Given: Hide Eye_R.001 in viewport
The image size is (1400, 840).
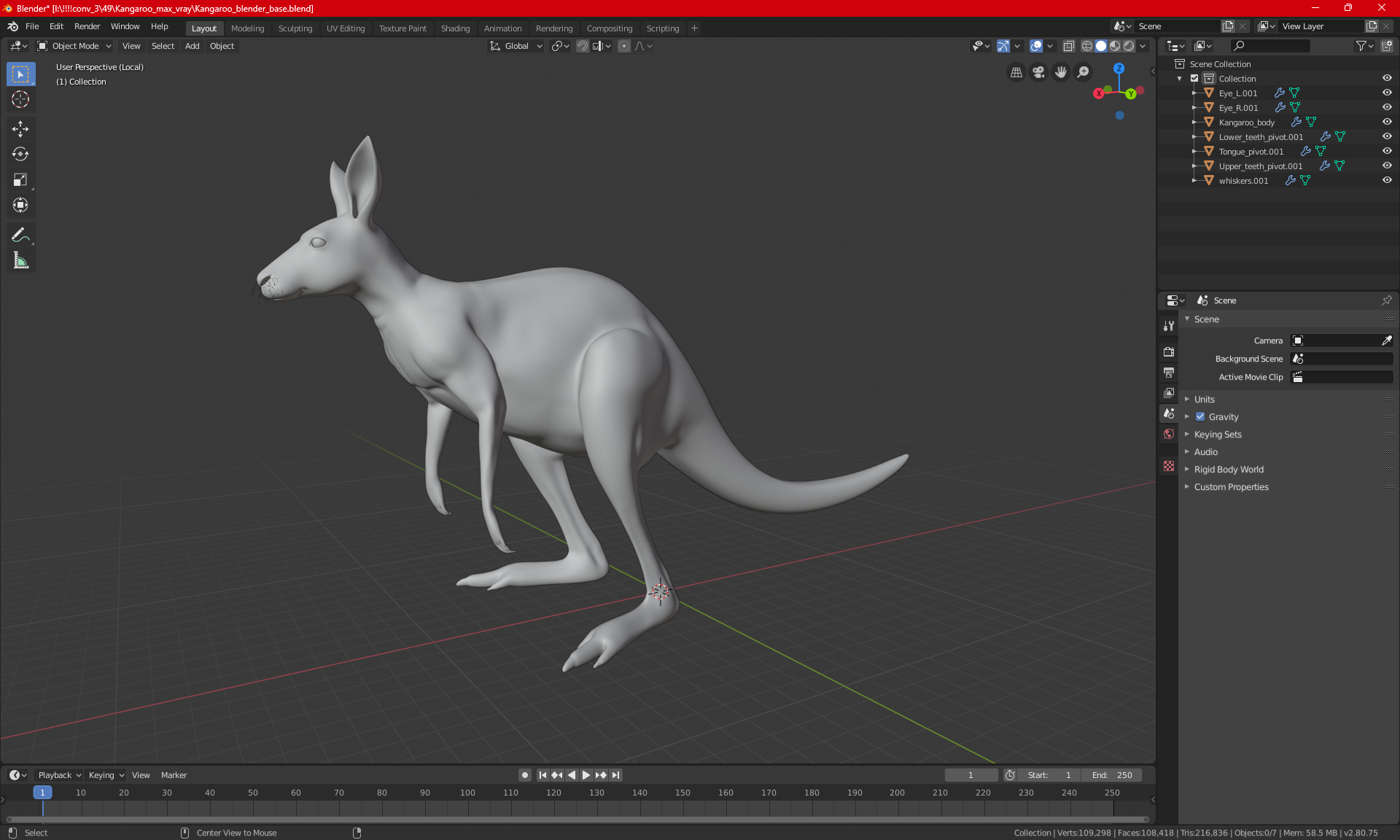Looking at the screenshot, I should (1387, 108).
